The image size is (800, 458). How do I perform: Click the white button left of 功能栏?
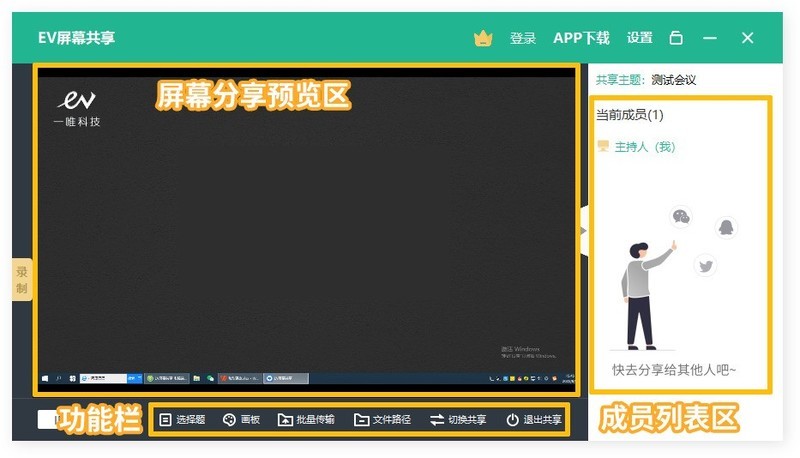point(47,420)
